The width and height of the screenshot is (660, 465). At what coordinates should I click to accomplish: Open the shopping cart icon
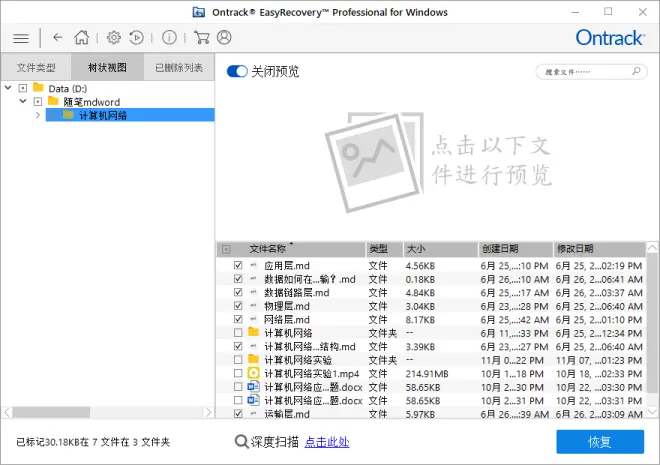tap(202, 37)
